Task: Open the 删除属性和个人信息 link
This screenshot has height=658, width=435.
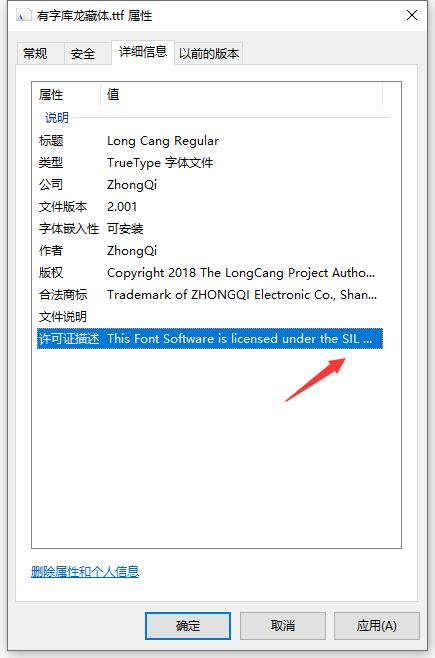Action: pos(85,572)
